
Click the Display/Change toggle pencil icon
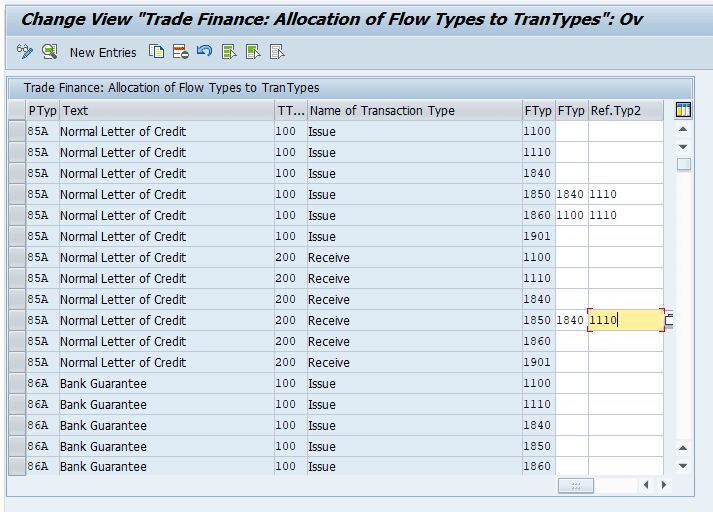tap(26, 52)
